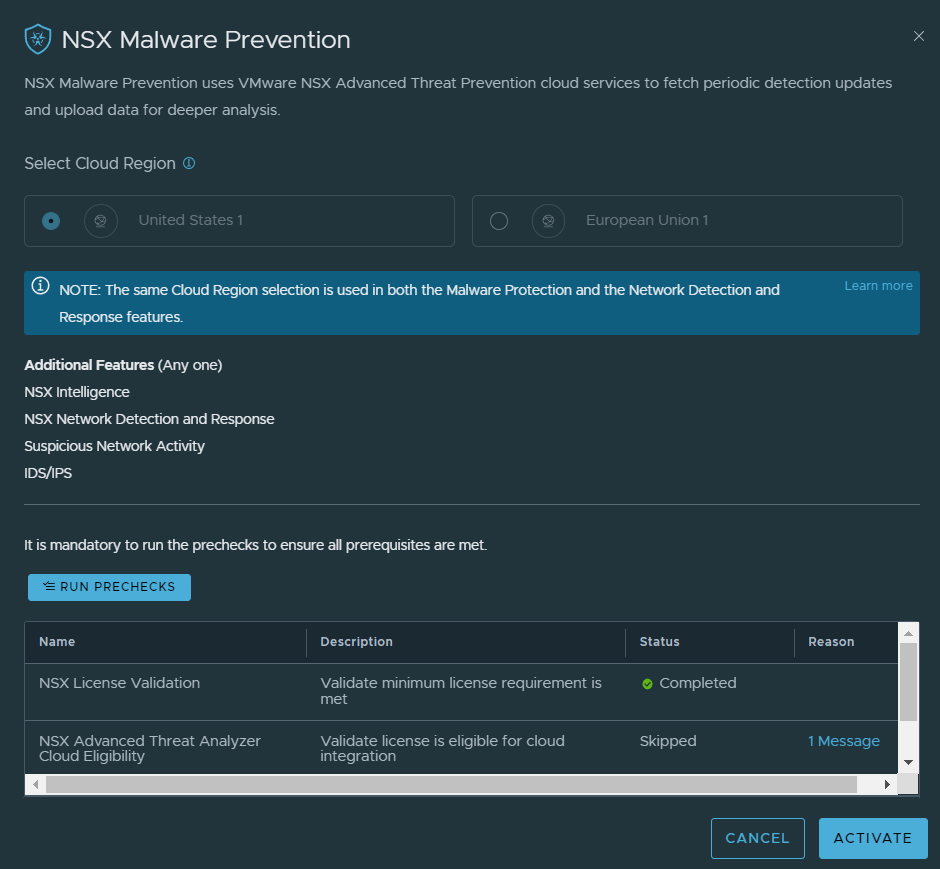The image size is (940, 869).
Task: Open the 1 Message link
Action: pos(843,741)
